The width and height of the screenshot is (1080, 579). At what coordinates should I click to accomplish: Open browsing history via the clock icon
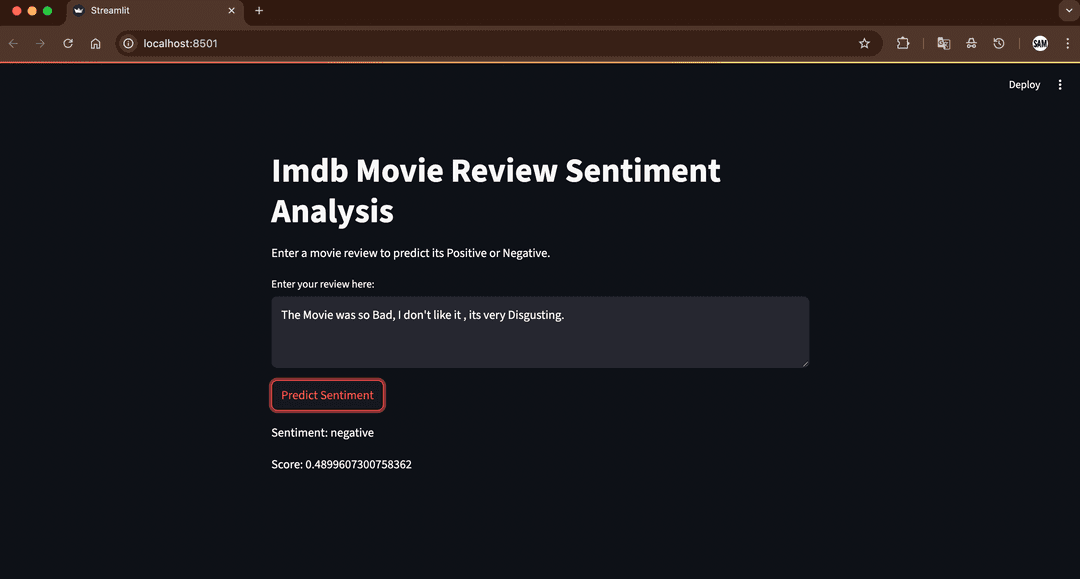click(x=999, y=43)
